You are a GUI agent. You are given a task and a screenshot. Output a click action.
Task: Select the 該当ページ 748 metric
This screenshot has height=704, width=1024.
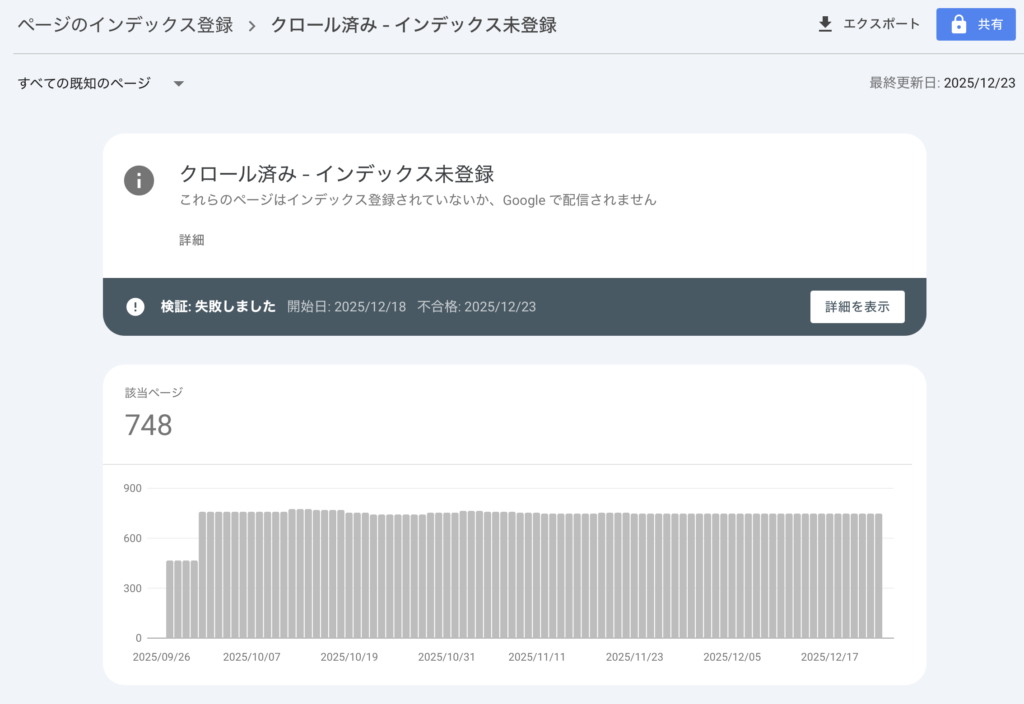149,425
